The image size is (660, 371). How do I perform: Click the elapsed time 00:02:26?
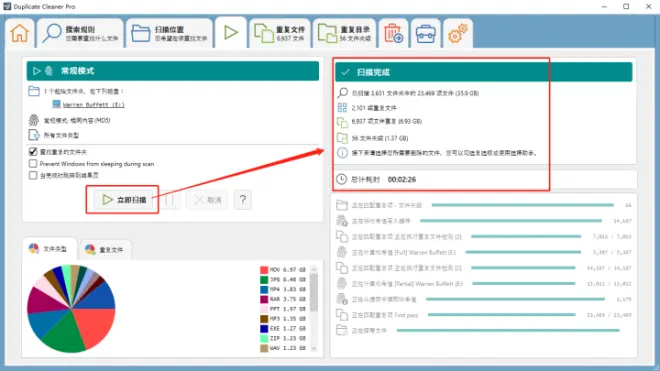point(402,179)
